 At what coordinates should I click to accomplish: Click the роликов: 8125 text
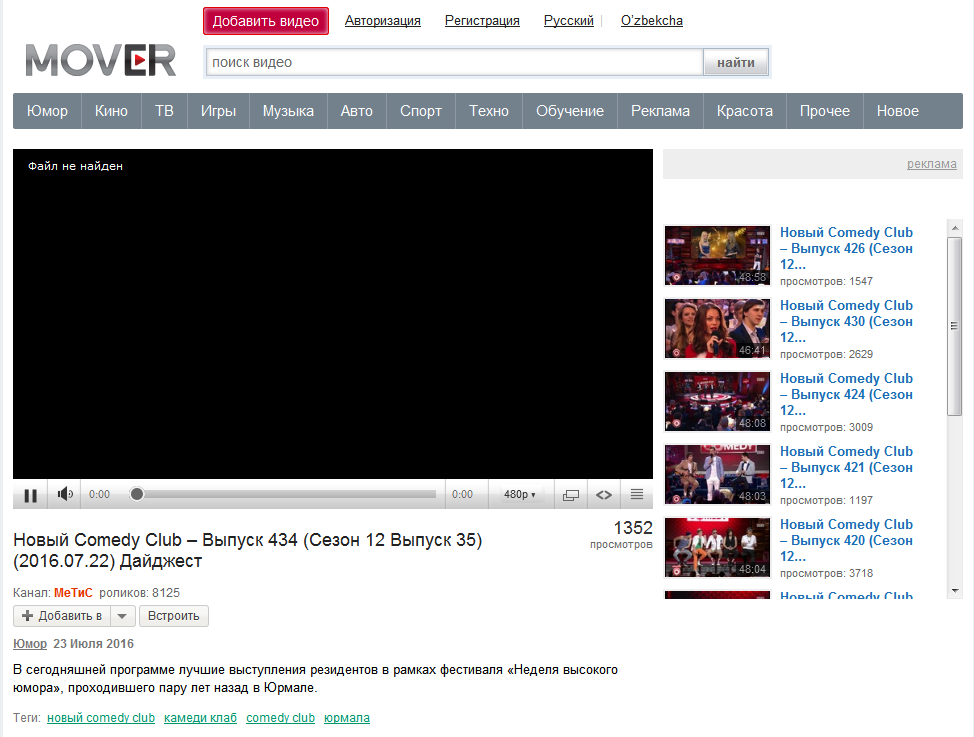pyautogui.click(x=139, y=593)
